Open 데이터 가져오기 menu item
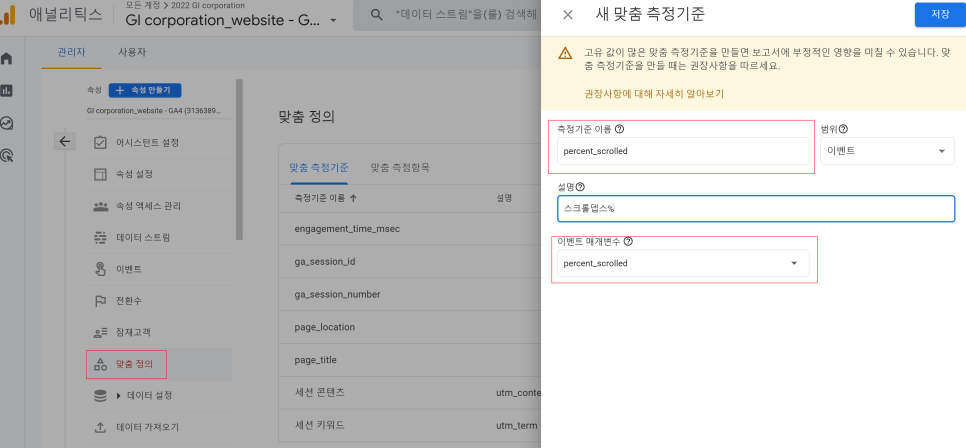 coord(147,427)
